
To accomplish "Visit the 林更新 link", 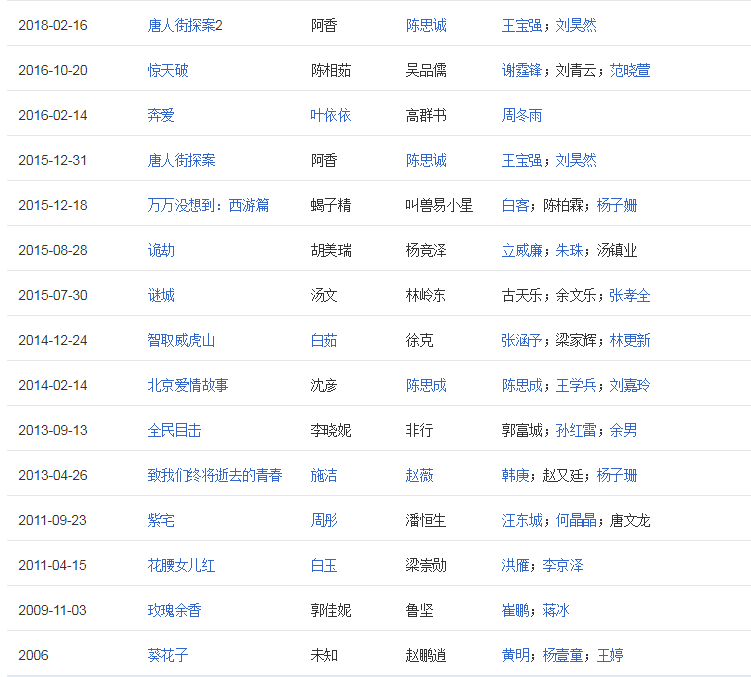I will pyautogui.click(x=630, y=341).
